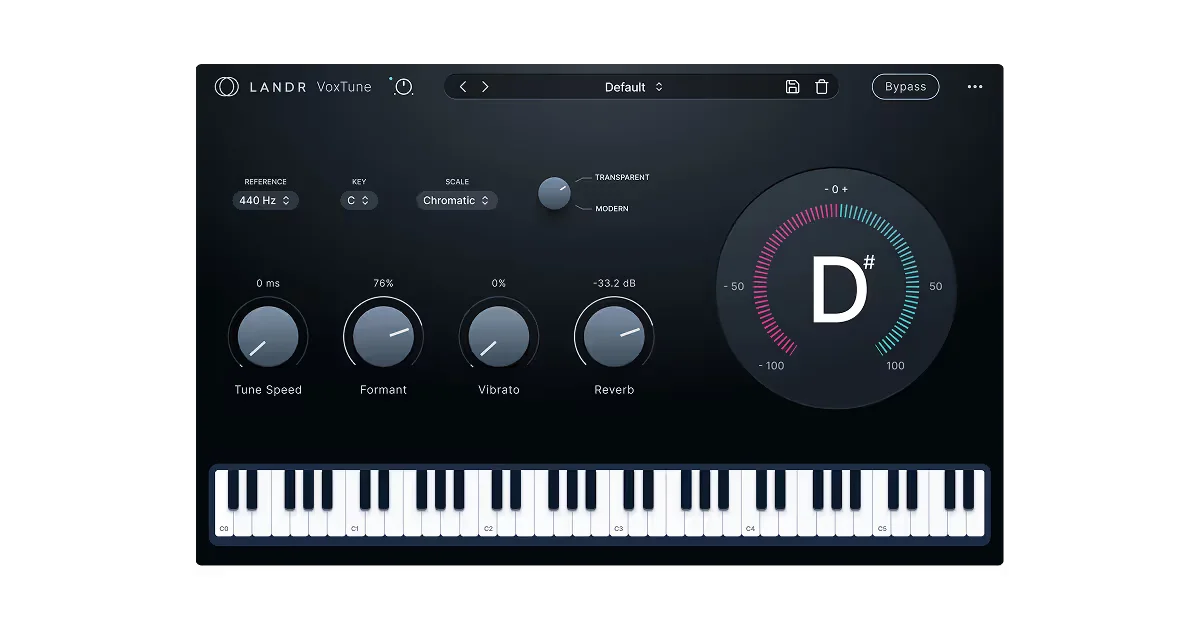
Task: Click the C5 key on the keyboard
Action: coord(882,520)
